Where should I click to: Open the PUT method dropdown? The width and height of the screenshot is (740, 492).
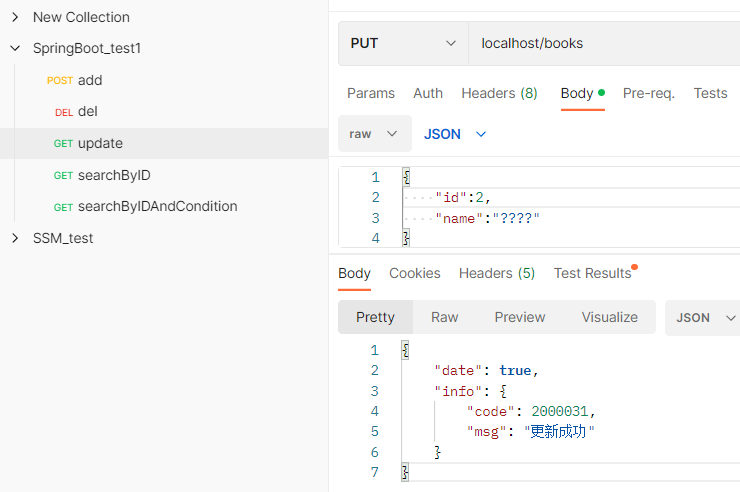(402, 43)
